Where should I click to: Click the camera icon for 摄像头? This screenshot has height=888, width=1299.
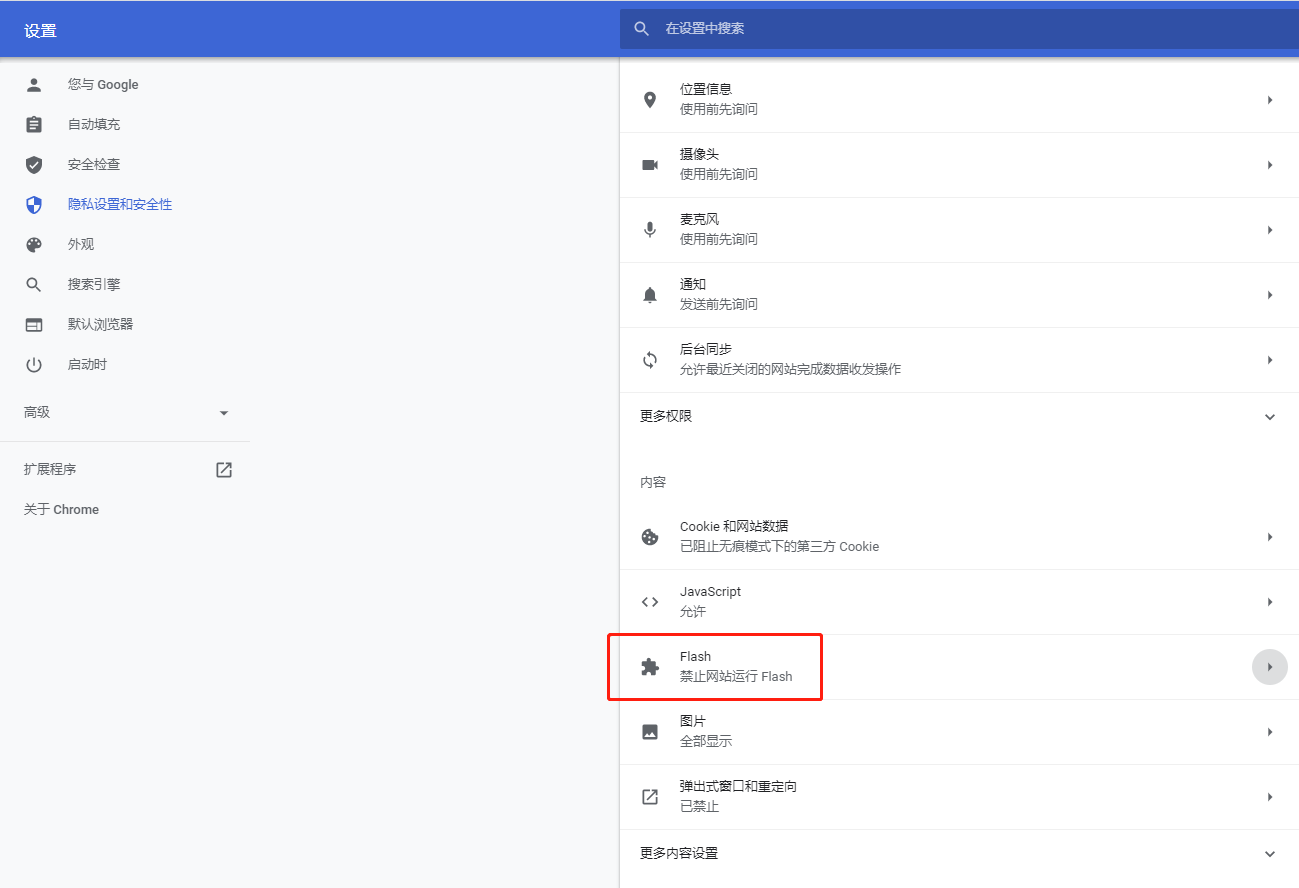(650, 165)
